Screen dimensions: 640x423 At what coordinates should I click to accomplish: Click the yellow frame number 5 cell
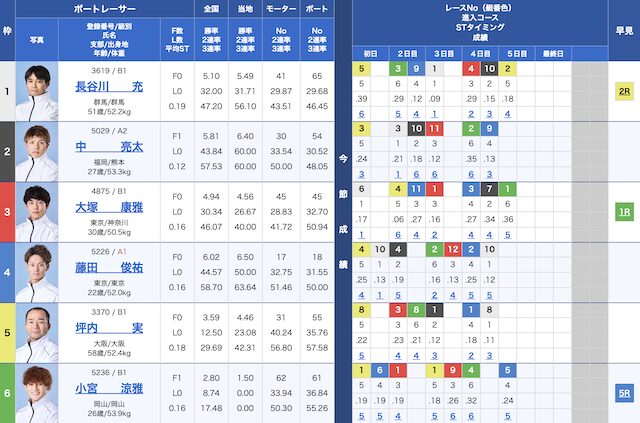pos(8,332)
